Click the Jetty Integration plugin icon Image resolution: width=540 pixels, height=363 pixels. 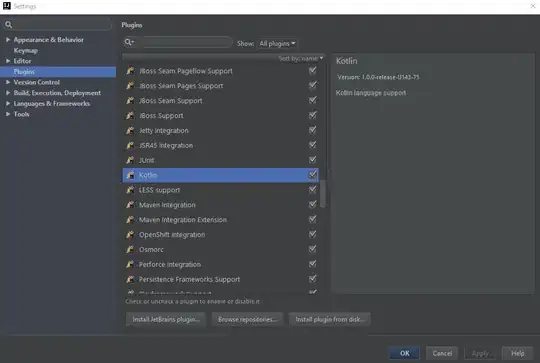coord(130,130)
